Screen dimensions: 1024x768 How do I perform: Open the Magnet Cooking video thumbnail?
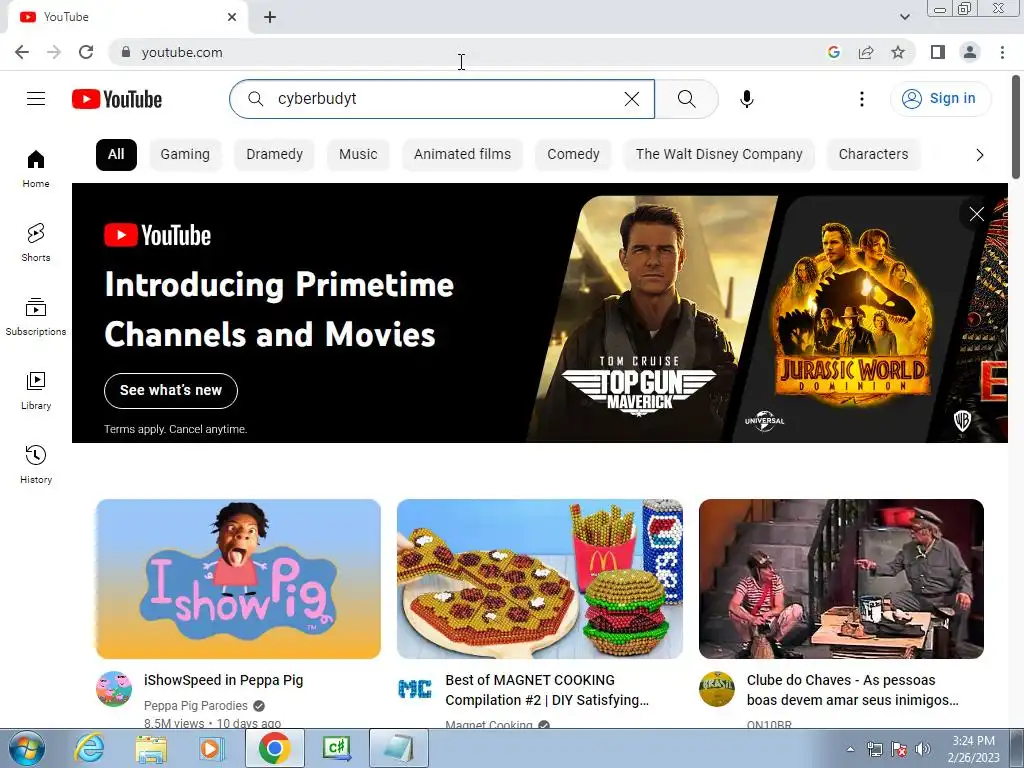coord(539,579)
